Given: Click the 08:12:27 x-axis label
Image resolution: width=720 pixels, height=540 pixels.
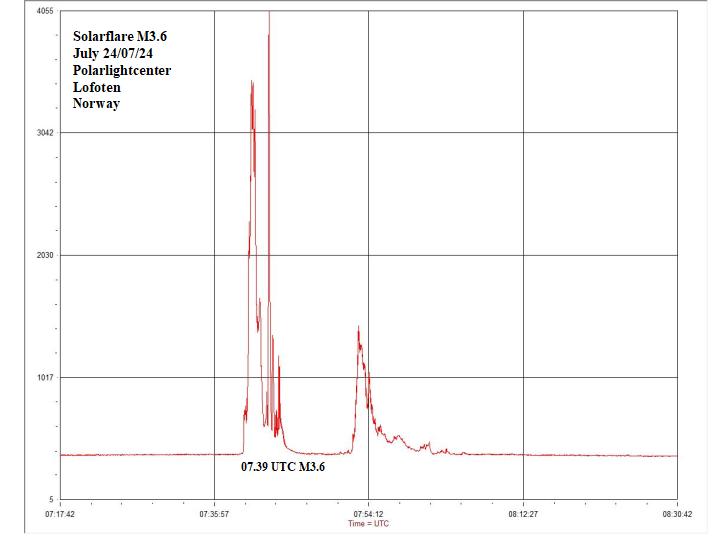Looking at the screenshot, I should [523, 514].
